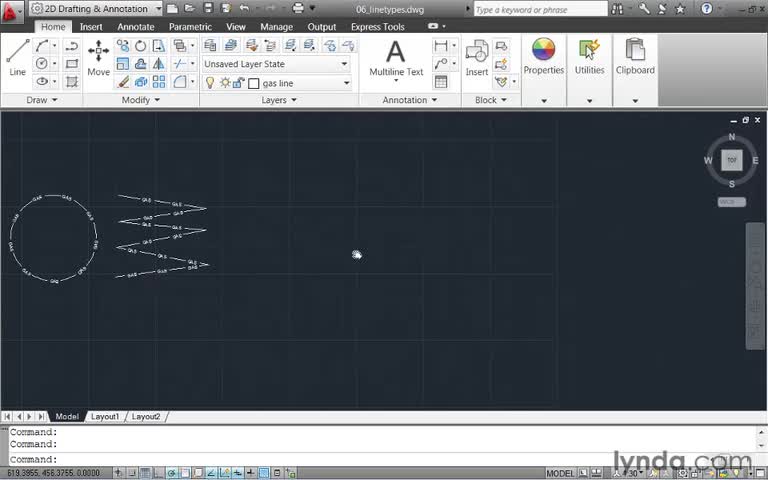Viewport: 768px width, 480px height.
Task: Expand the Modify panel
Action: (141, 100)
